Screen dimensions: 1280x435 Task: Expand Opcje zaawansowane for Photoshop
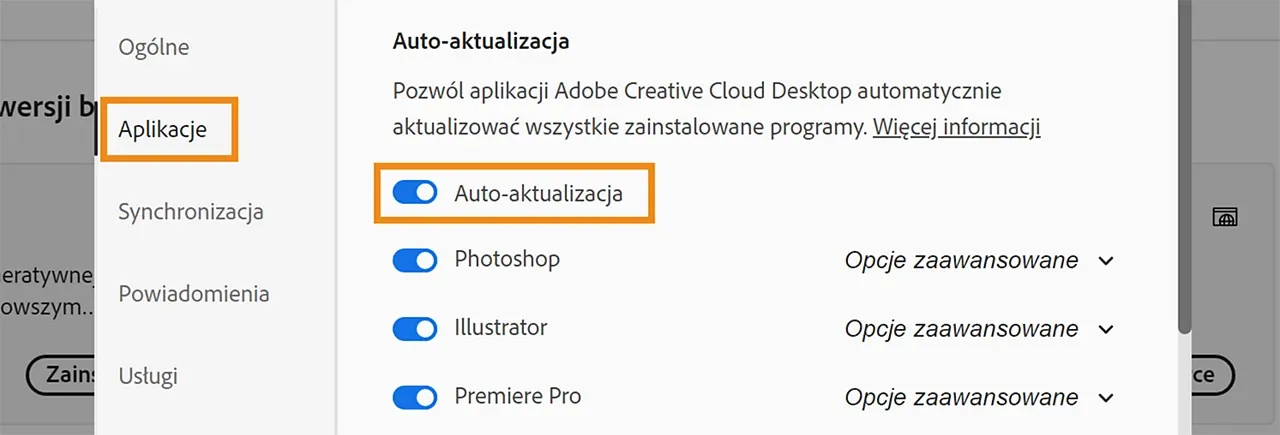click(979, 261)
